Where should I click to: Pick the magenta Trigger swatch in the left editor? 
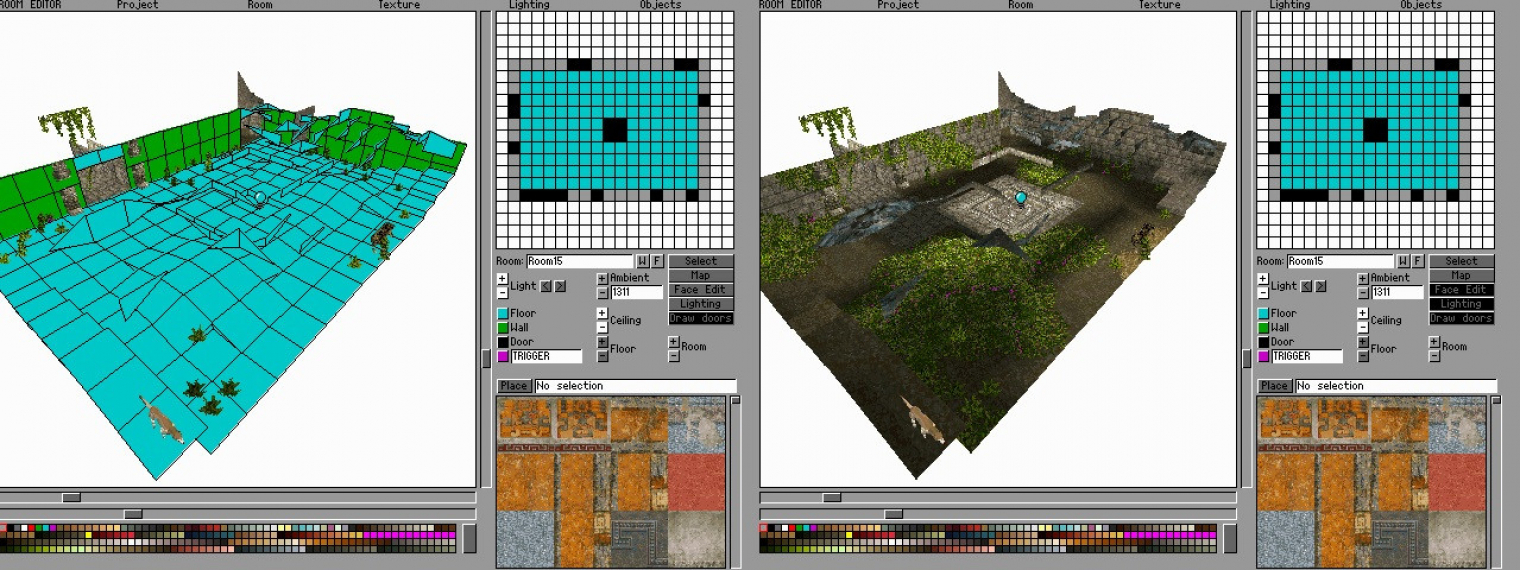[503, 356]
